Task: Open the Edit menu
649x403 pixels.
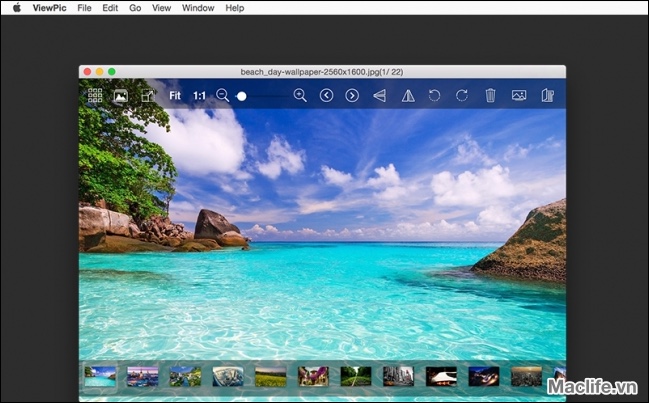Action: pyautogui.click(x=110, y=8)
